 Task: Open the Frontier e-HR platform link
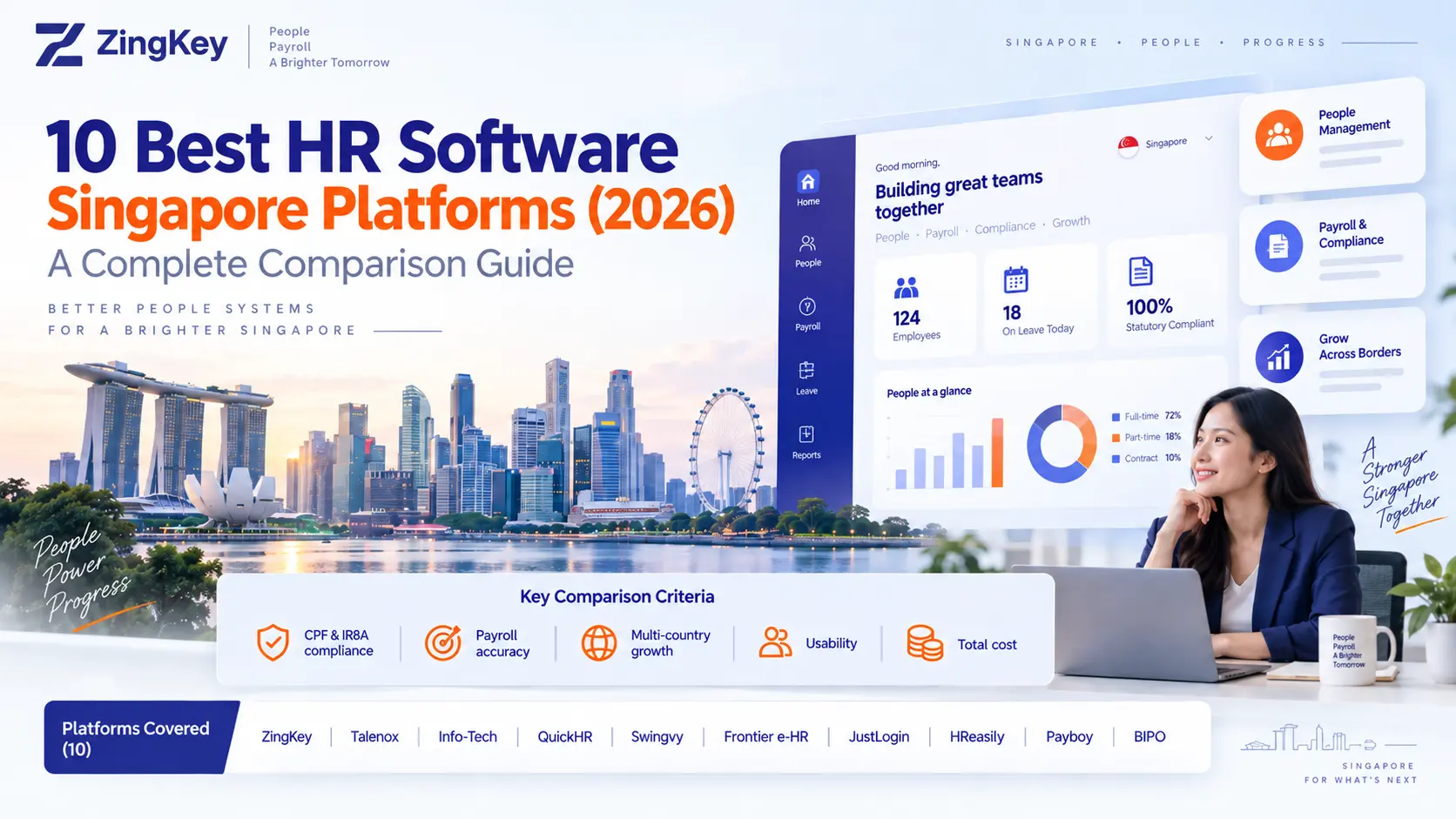pyautogui.click(x=765, y=736)
